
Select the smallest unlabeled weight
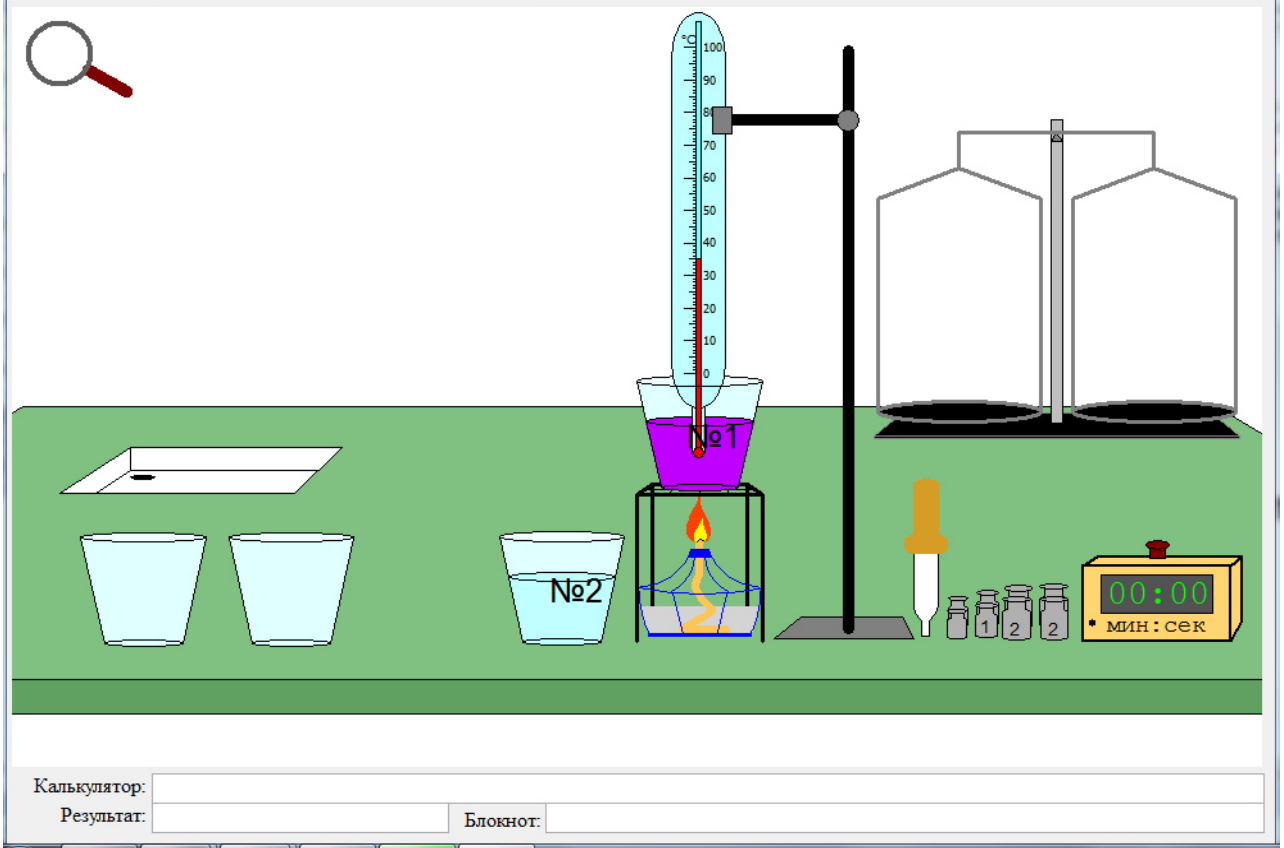point(957,618)
